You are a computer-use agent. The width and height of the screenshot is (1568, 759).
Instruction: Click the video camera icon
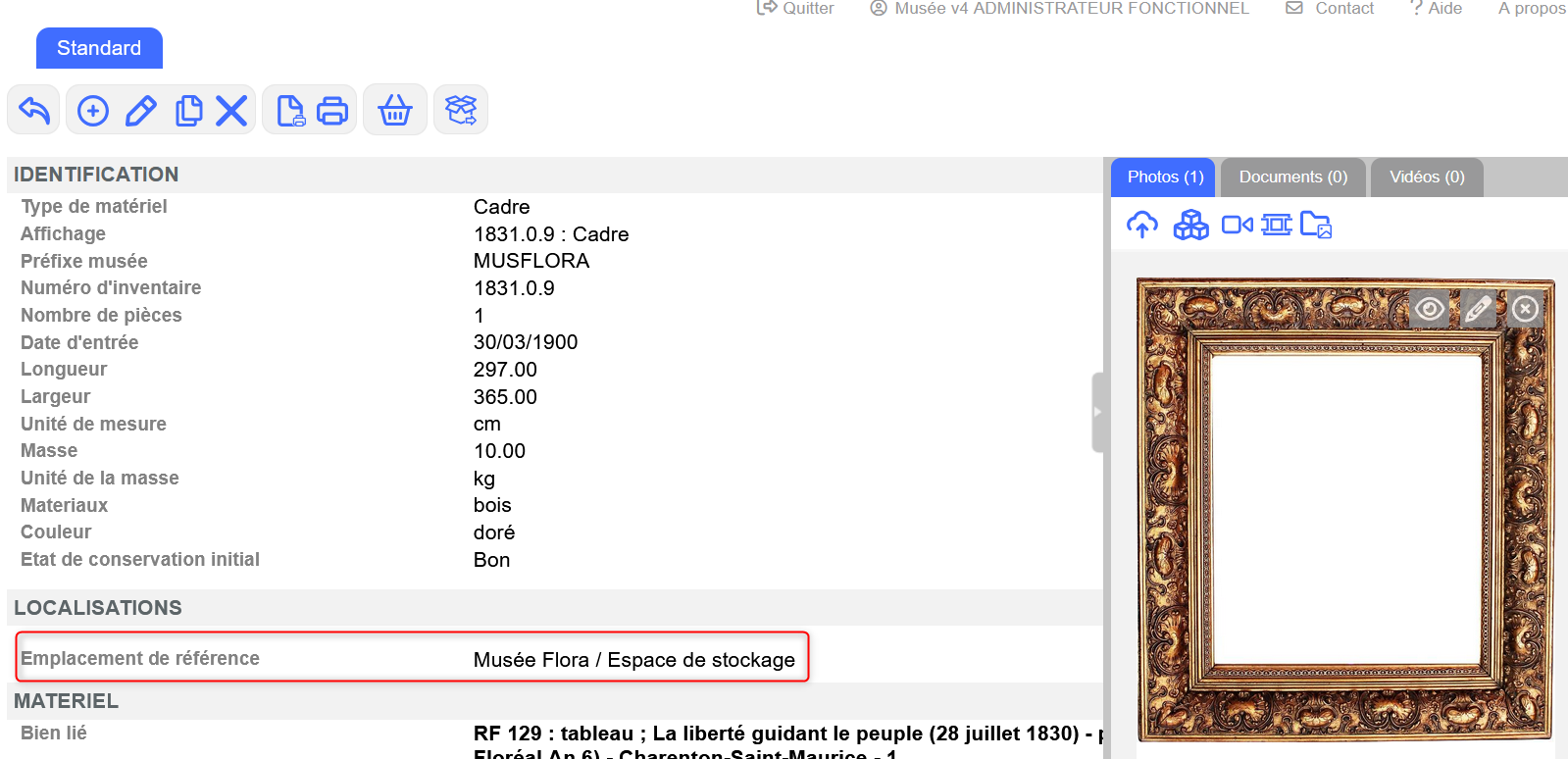(1237, 226)
